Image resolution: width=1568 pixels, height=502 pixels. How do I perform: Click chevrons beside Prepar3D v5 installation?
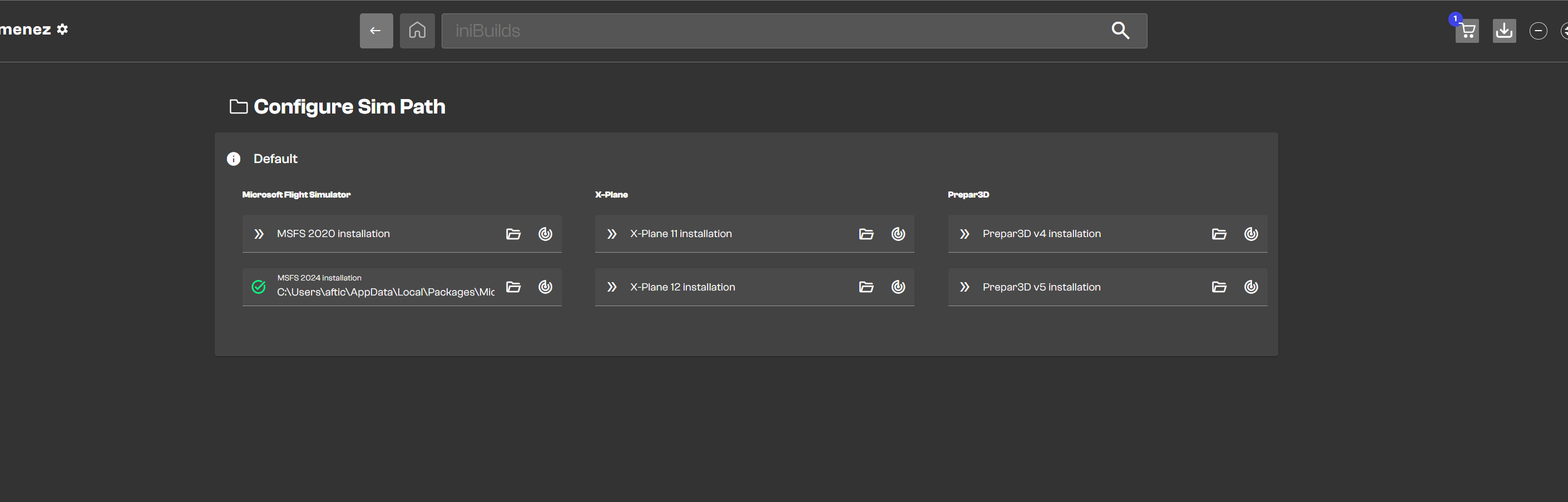(x=965, y=287)
